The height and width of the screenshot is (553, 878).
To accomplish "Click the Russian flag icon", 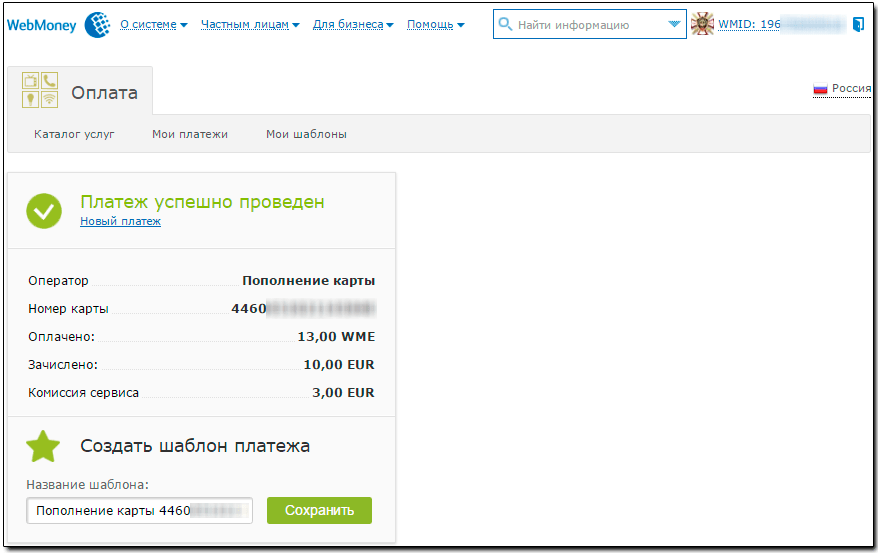I will tap(820, 89).
